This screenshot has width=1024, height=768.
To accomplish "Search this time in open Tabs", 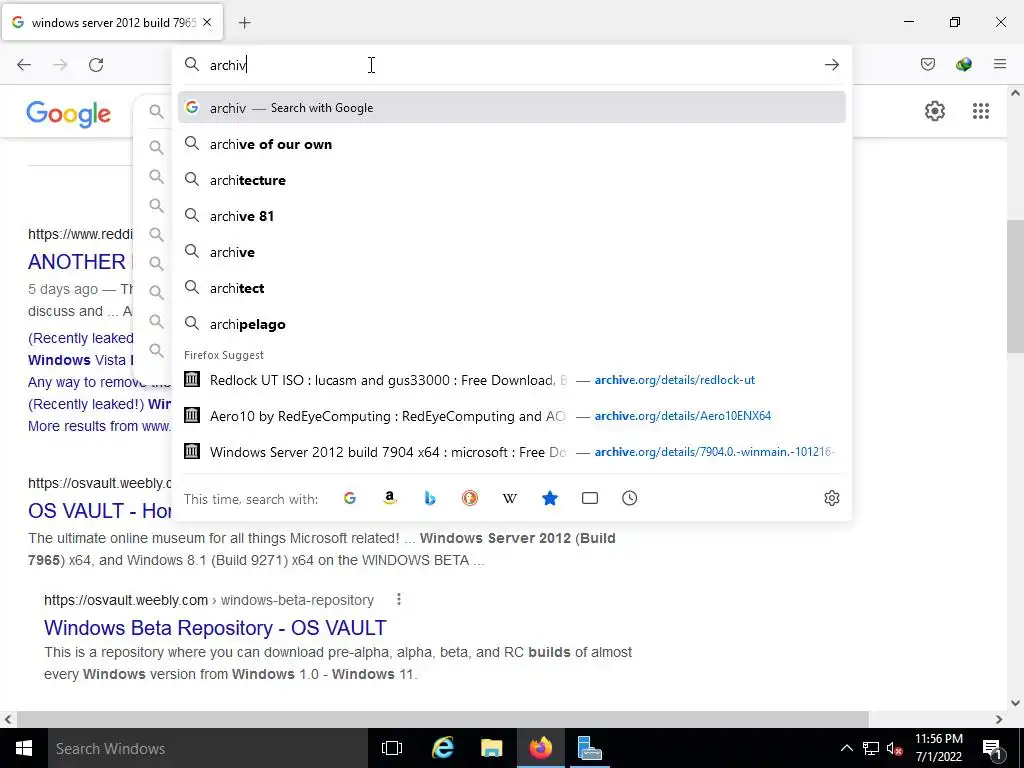I will pos(590,498).
